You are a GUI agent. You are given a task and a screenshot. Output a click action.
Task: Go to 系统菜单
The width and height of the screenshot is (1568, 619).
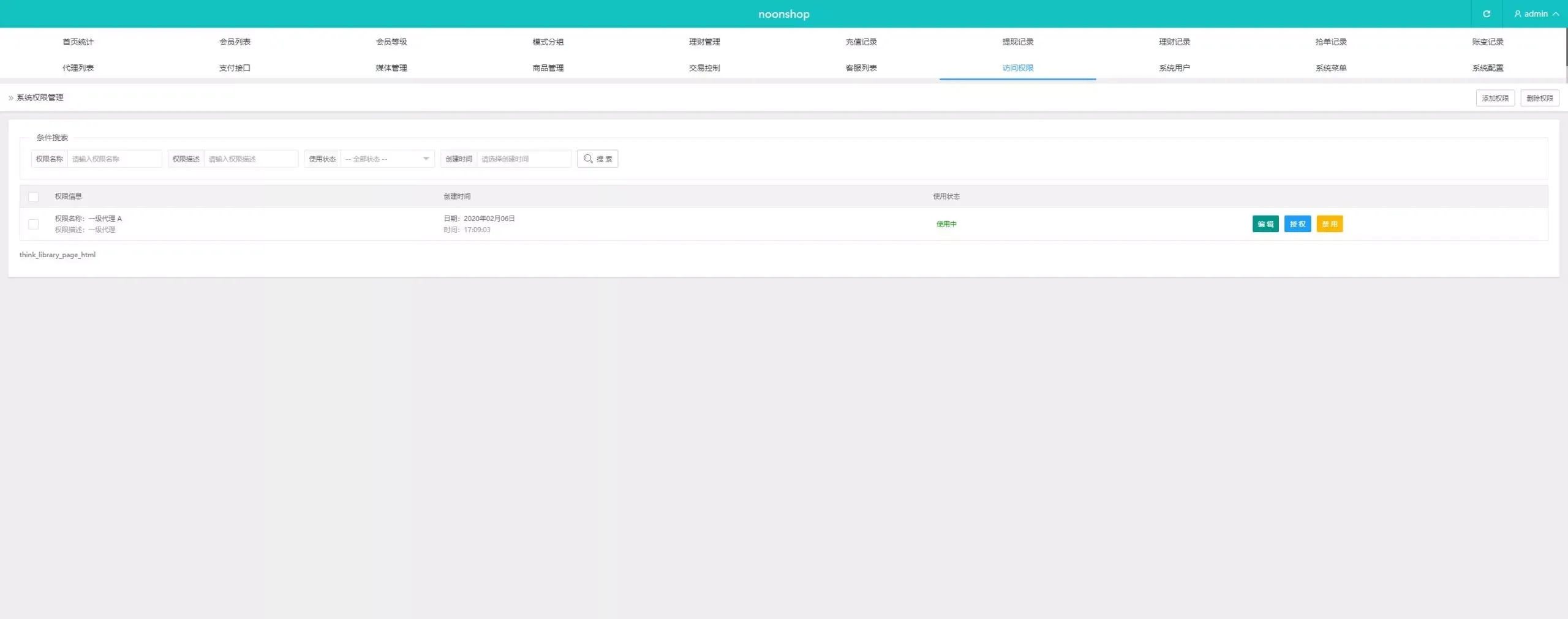[1331, 68]
